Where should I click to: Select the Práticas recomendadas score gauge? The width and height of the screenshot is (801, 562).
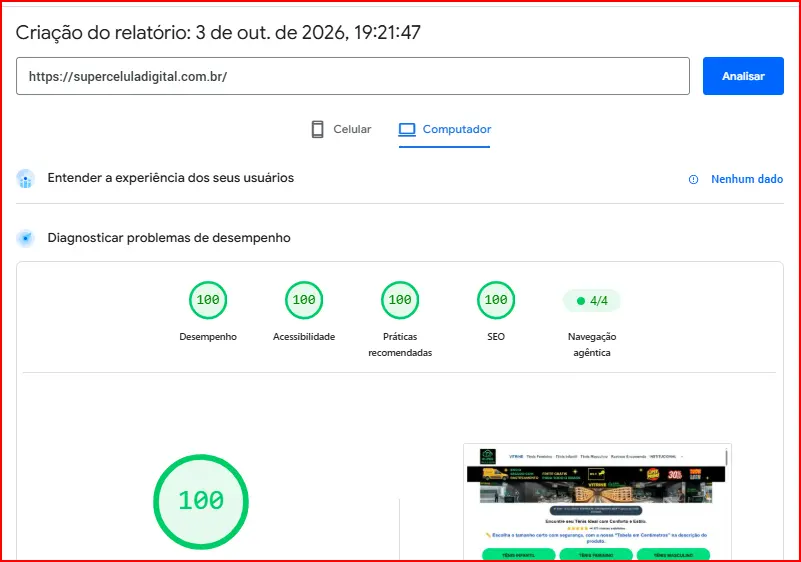click(400, 300)
